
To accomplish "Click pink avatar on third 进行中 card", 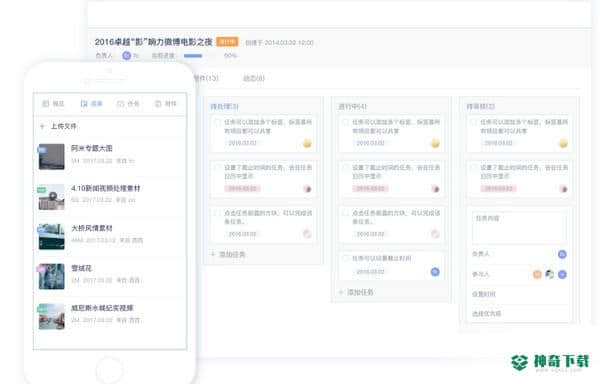I will pos(435,234).
